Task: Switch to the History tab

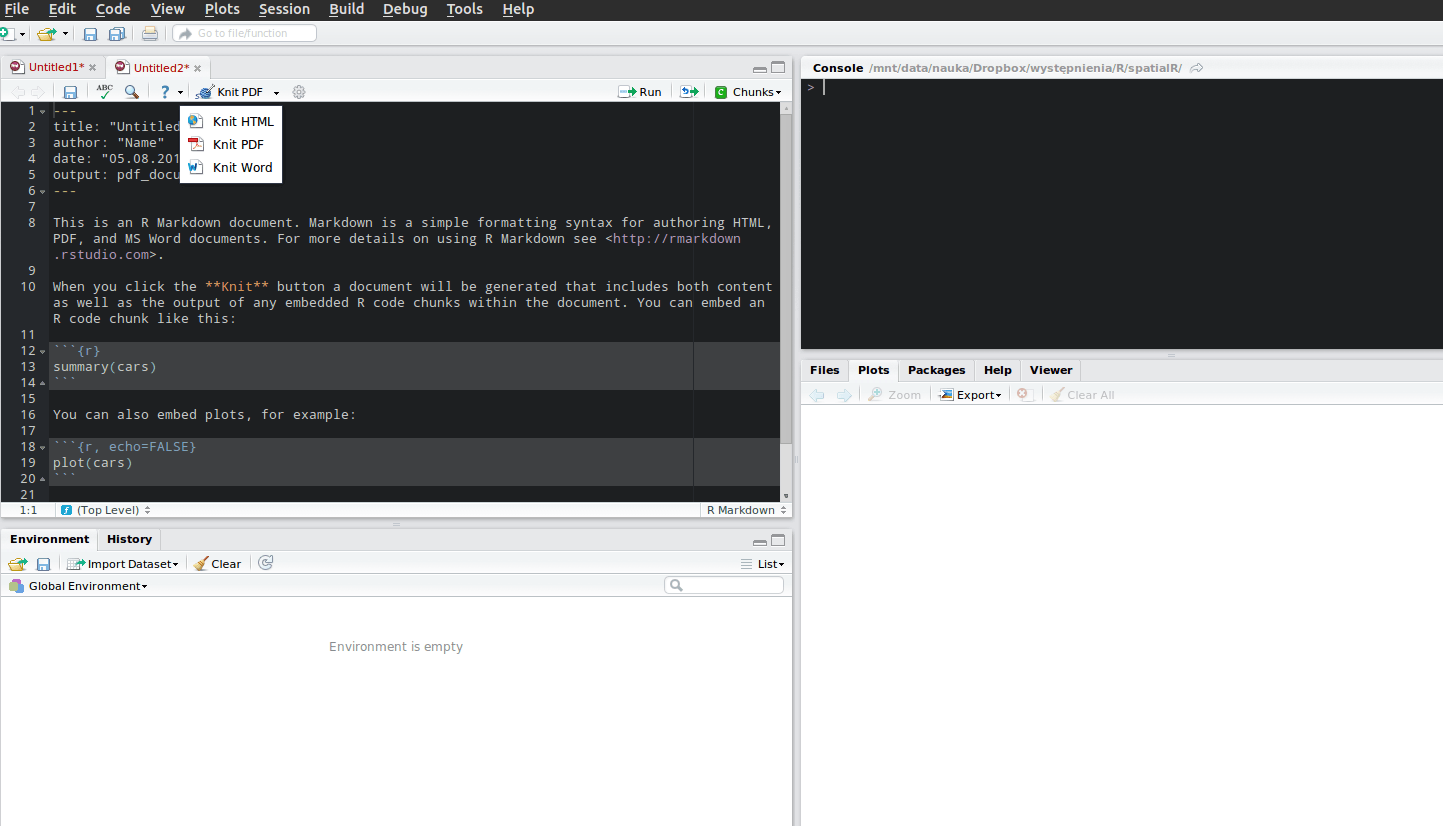Action: tap(130, 539)
